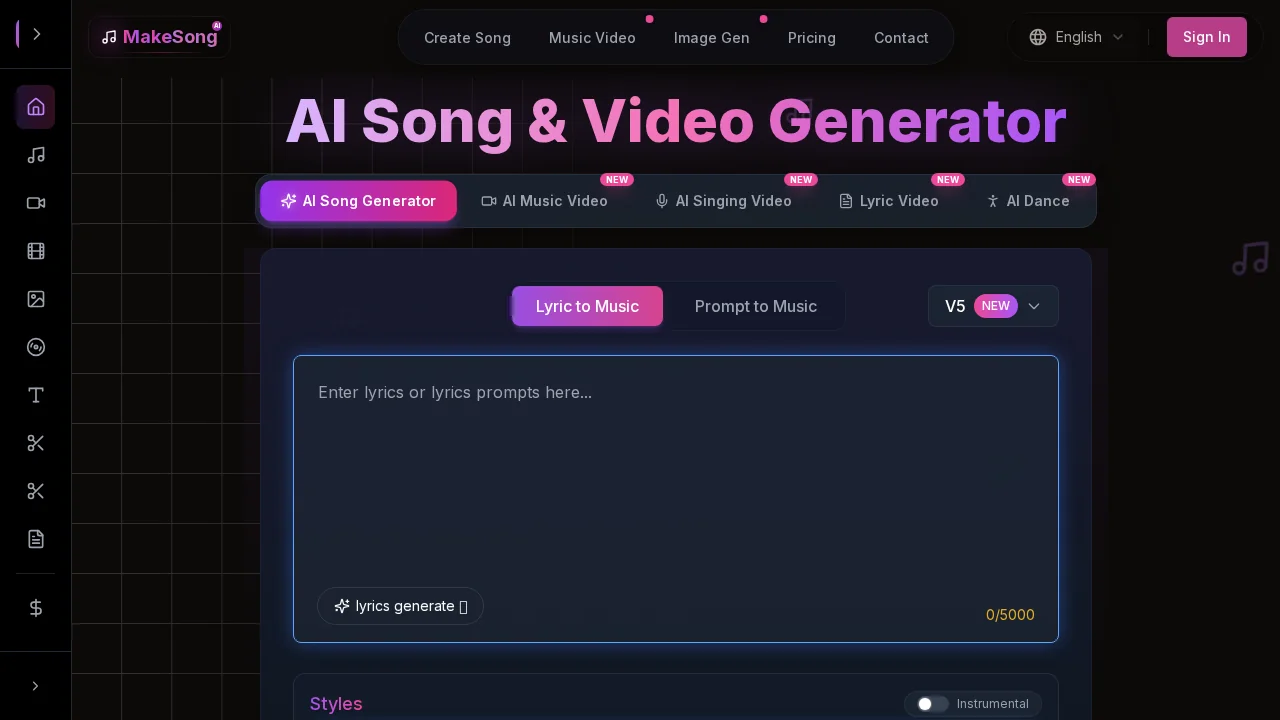Image resolution: width=1280 pixels, height=720 pixels.
Task: Enable the Instrumental toggle
Action: click(x=932, y=704)
